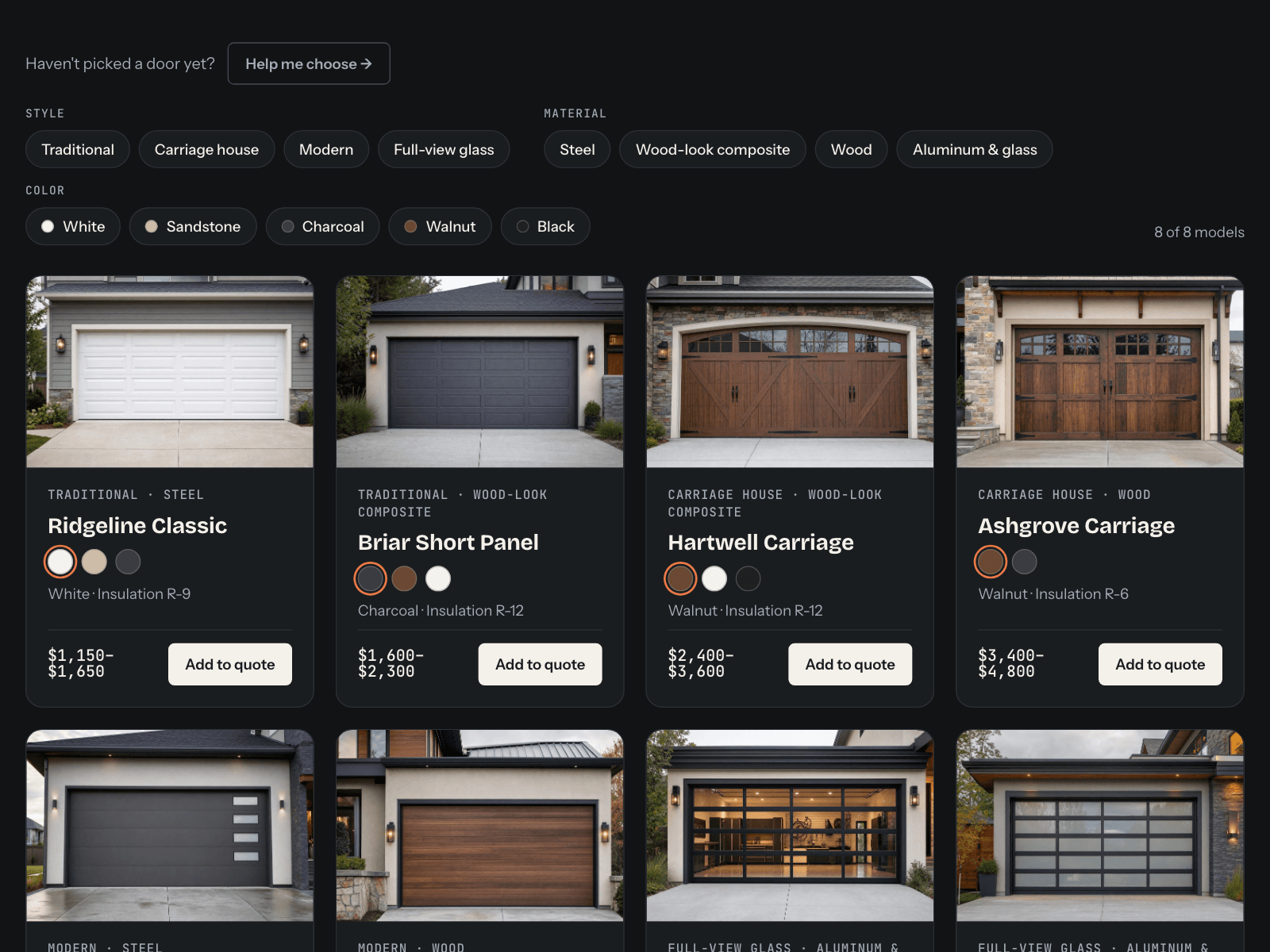Pick charcoal swatch on Ashgrove Carriage
Viewport: 1270px width, 952px height.
(x=1025, y=562)
